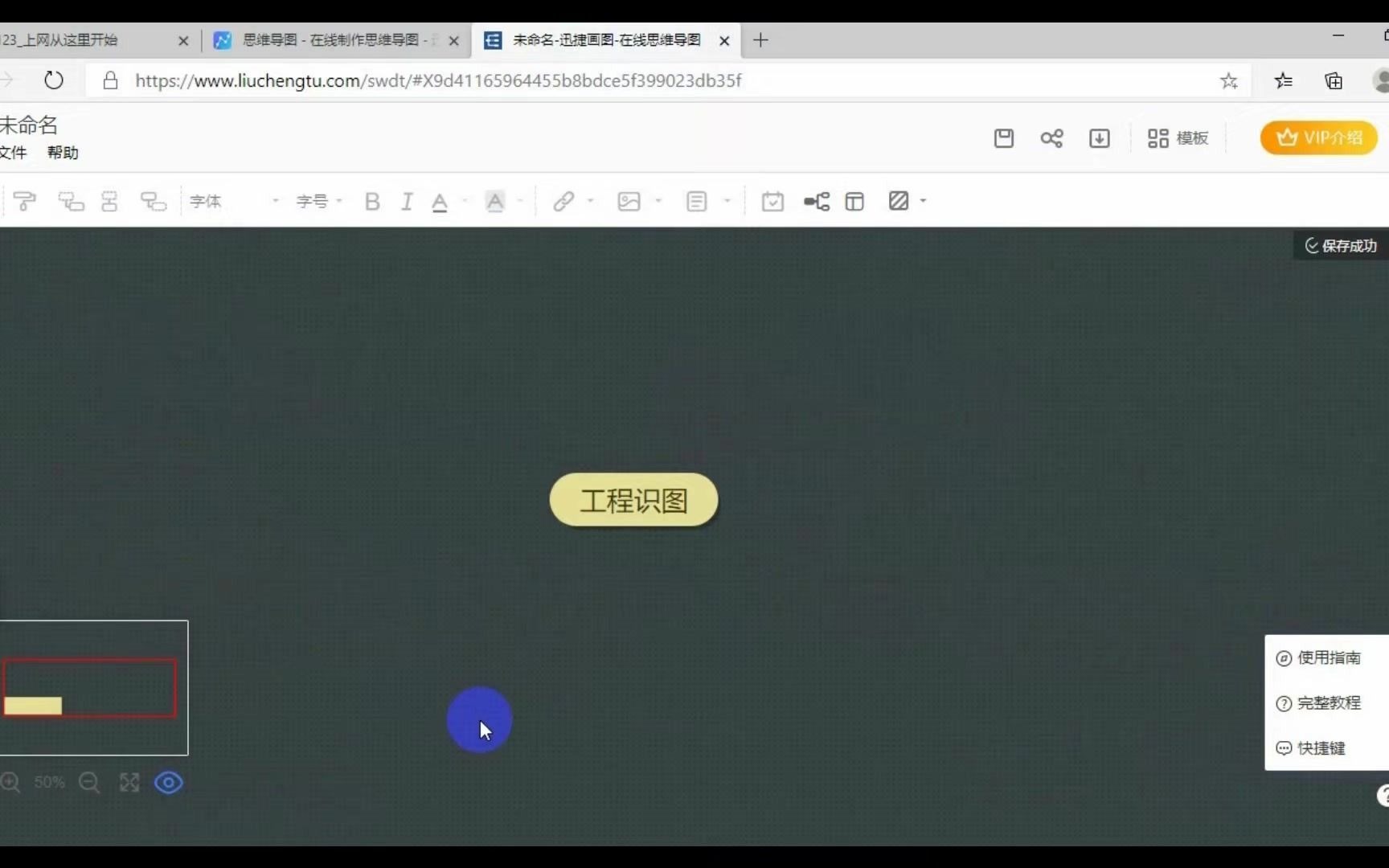The height and width of the screenshot is (868, 1389).
Task: Zoom in using the magnifier plus icon
Action: click(10, 782)
